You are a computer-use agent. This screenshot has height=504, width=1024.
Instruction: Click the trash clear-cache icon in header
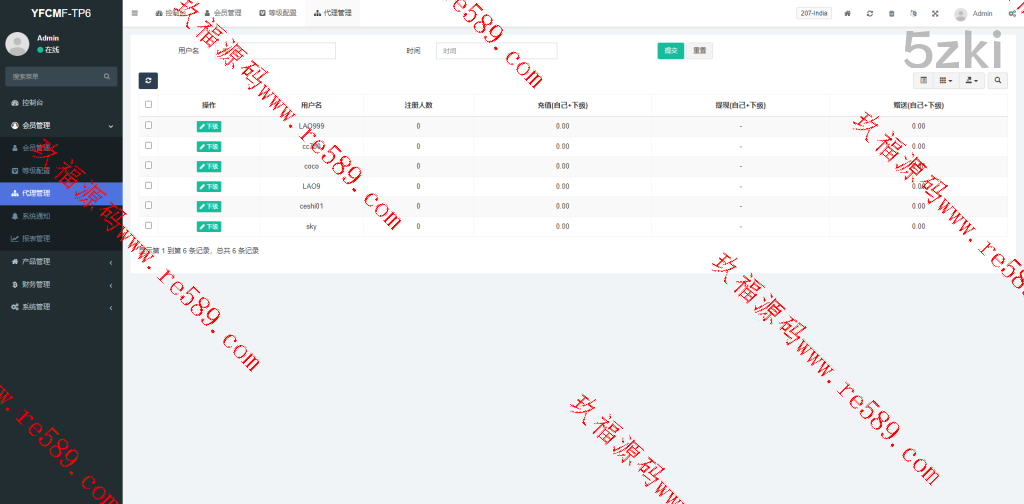click(892, 14)
